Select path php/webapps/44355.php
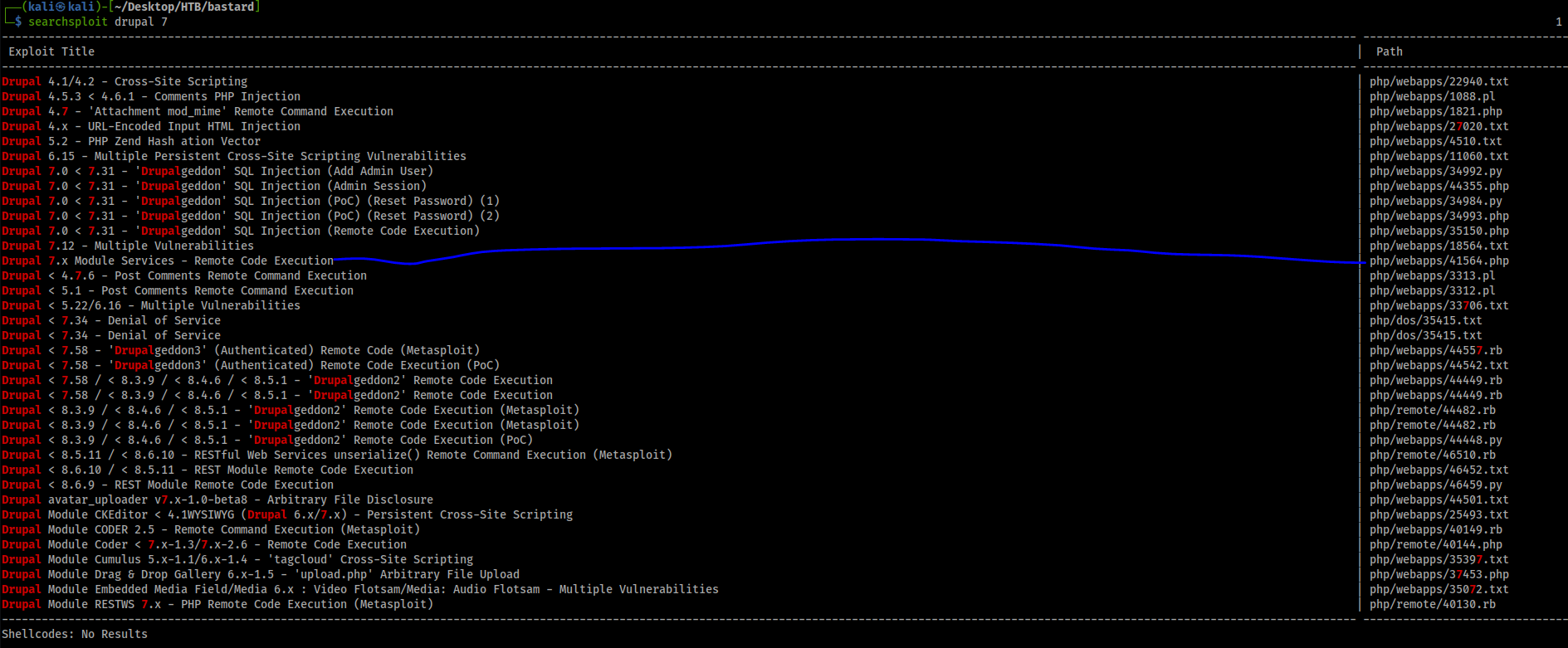Viewport: 1568px width, 648px height. (1439, 186)
